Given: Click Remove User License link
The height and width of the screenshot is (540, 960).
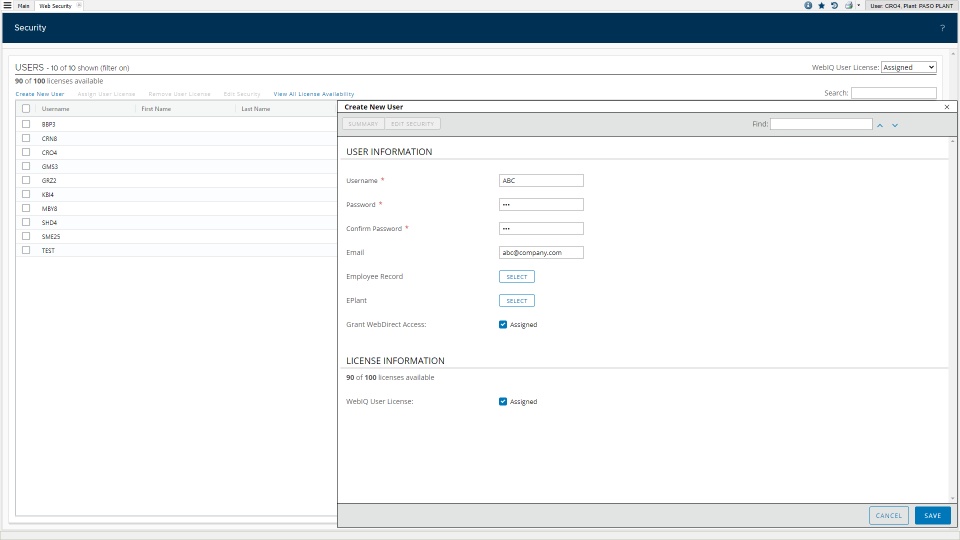Looking at the screenshot, I should (179, 94).
